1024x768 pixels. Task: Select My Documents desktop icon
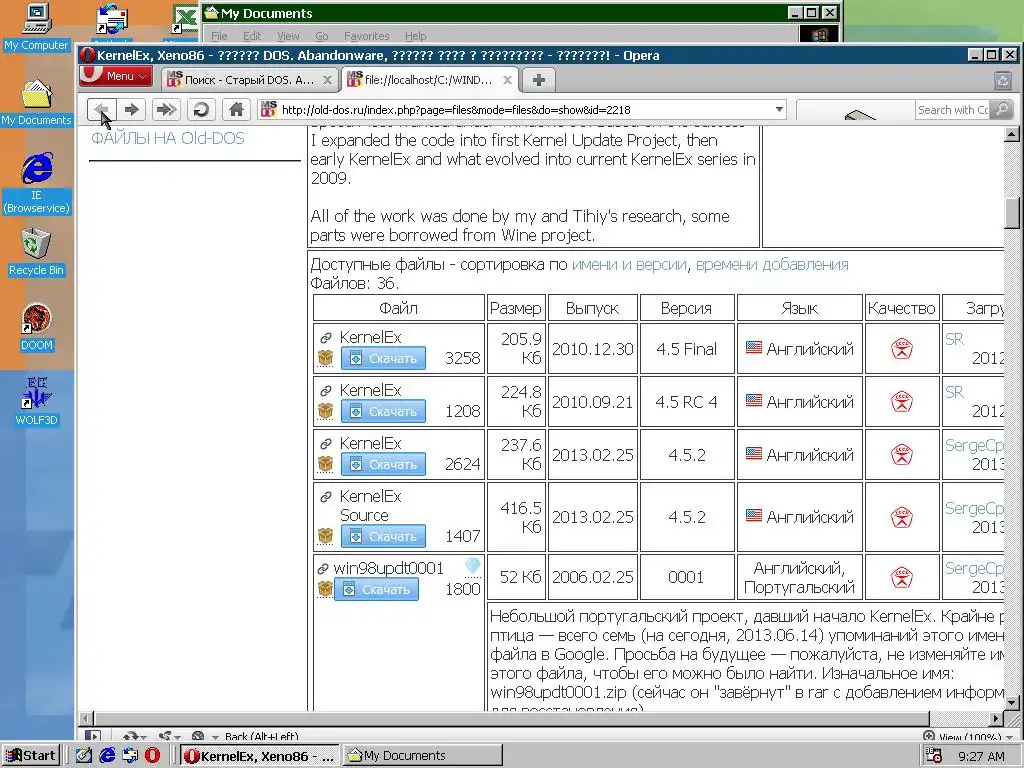tap(36, 102)
